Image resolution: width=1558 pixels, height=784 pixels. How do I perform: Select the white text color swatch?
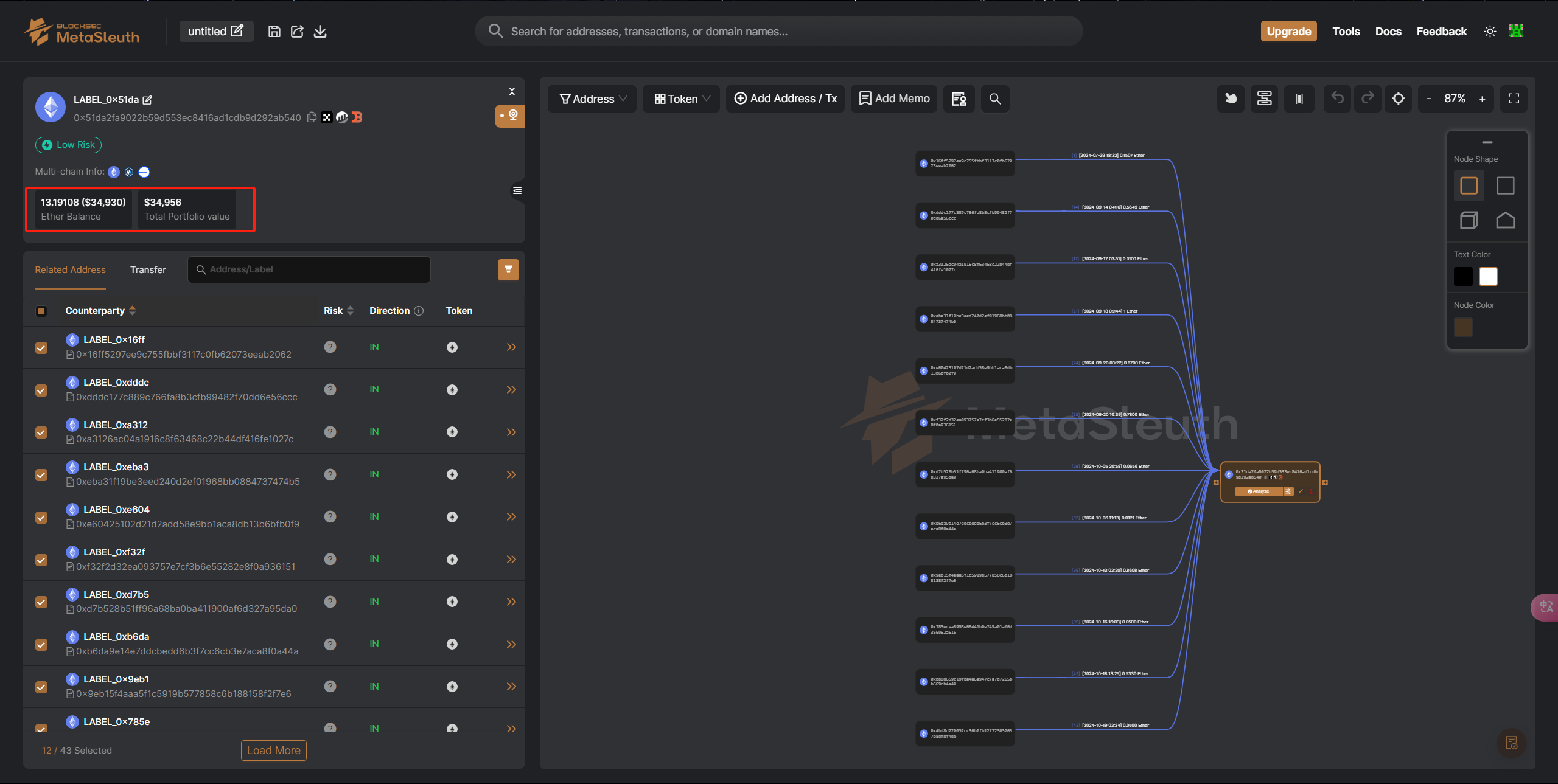[x=1487, y=276]
